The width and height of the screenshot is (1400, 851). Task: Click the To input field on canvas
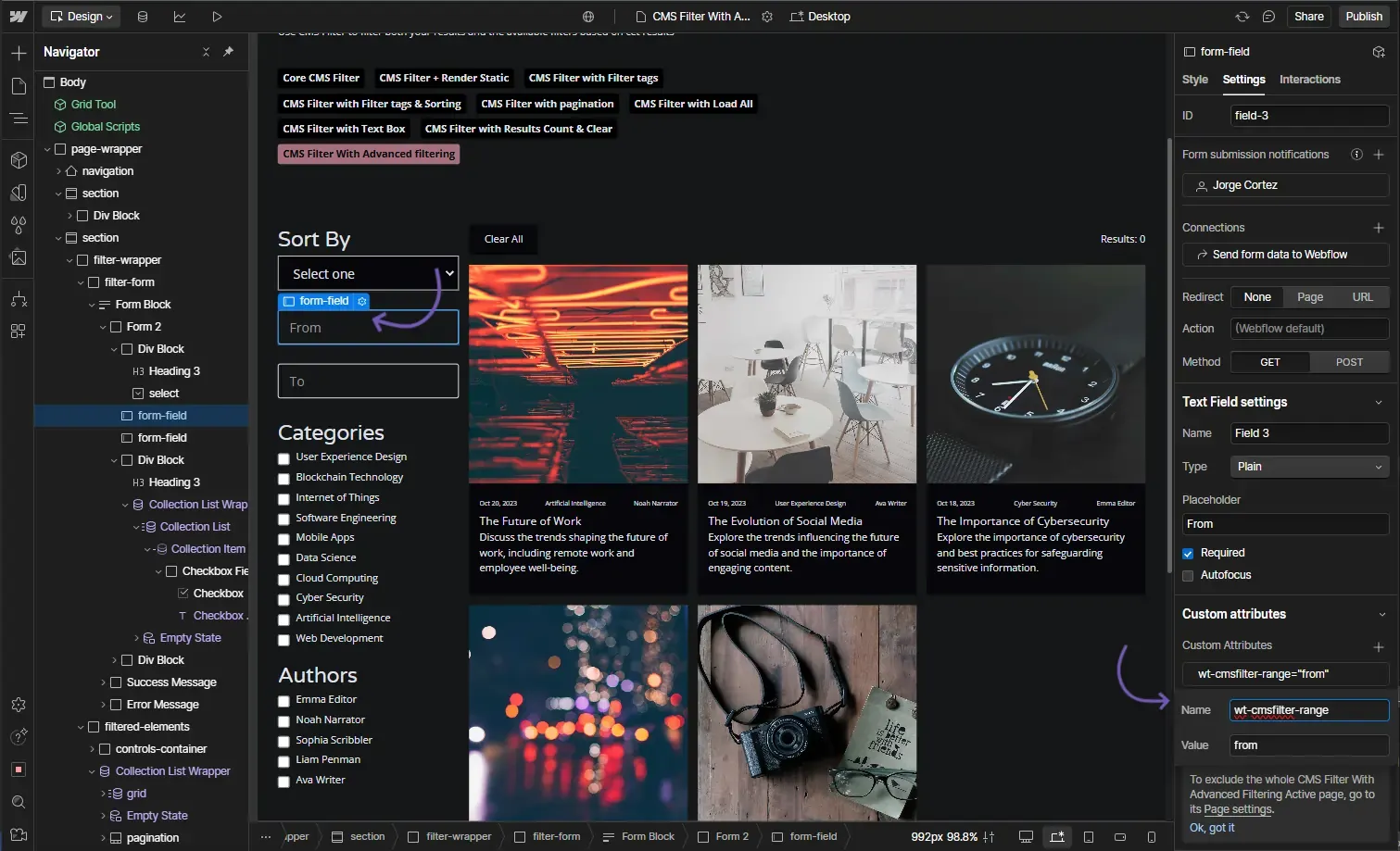(x=368, y=381)
